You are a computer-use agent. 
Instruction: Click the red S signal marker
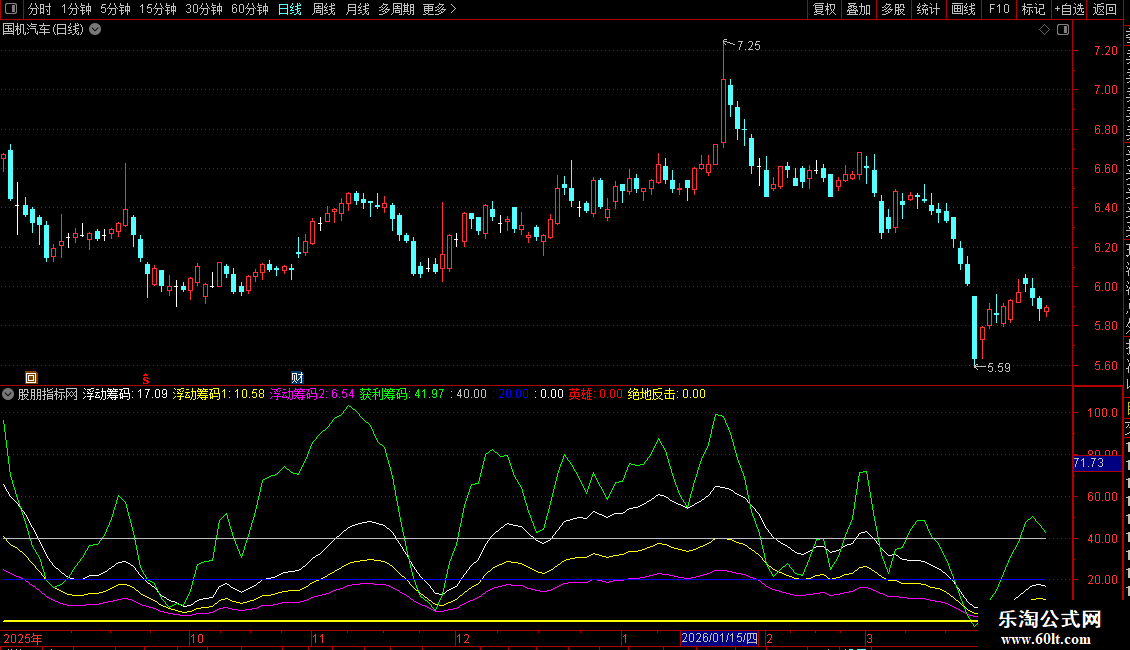[146, 377]
